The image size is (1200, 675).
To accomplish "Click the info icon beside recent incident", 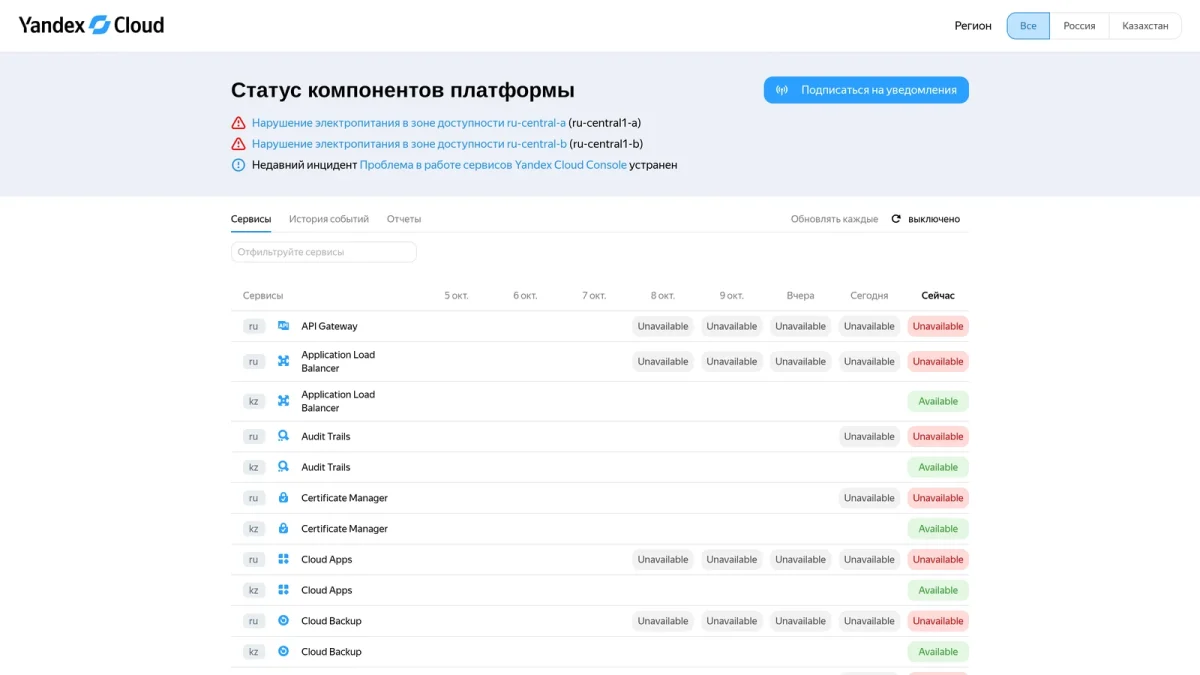I will (238, 165).
